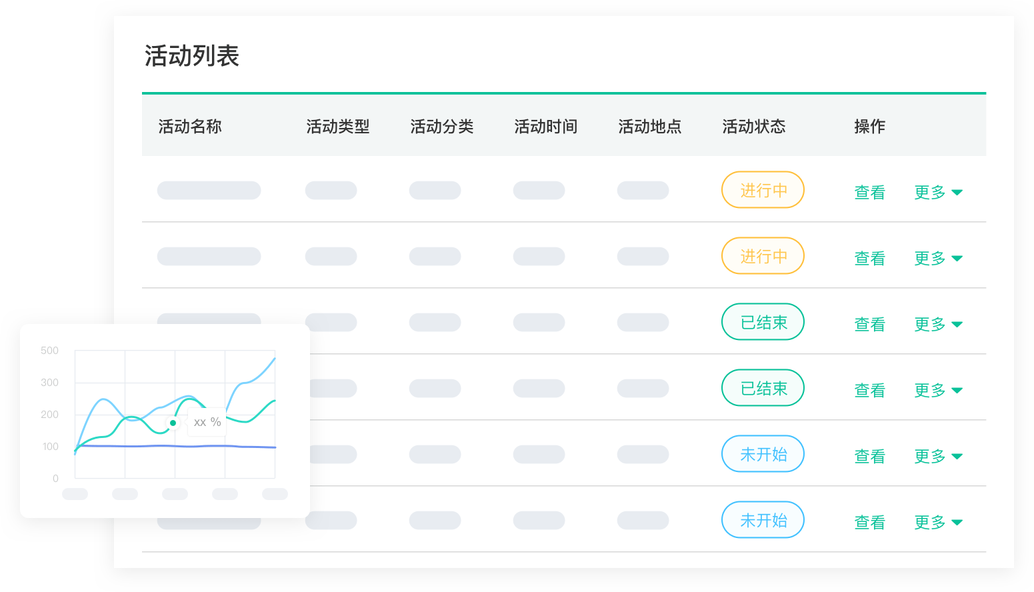Select the 活动时间 column header
Screen dimensions: 1034x592
pyautogui.click(x=545, y=126)
